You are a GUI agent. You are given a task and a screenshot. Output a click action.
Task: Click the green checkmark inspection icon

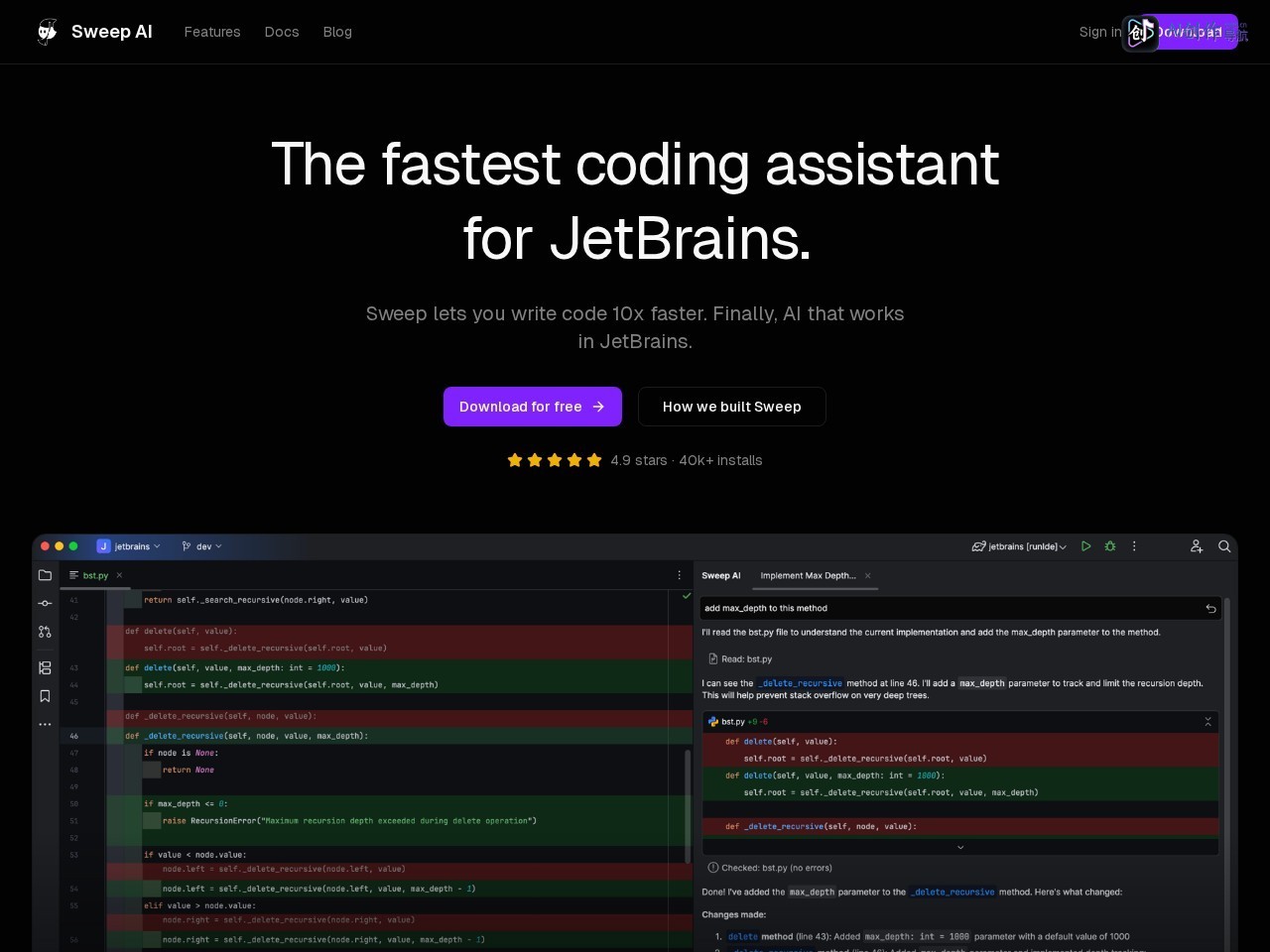(687, 596)
